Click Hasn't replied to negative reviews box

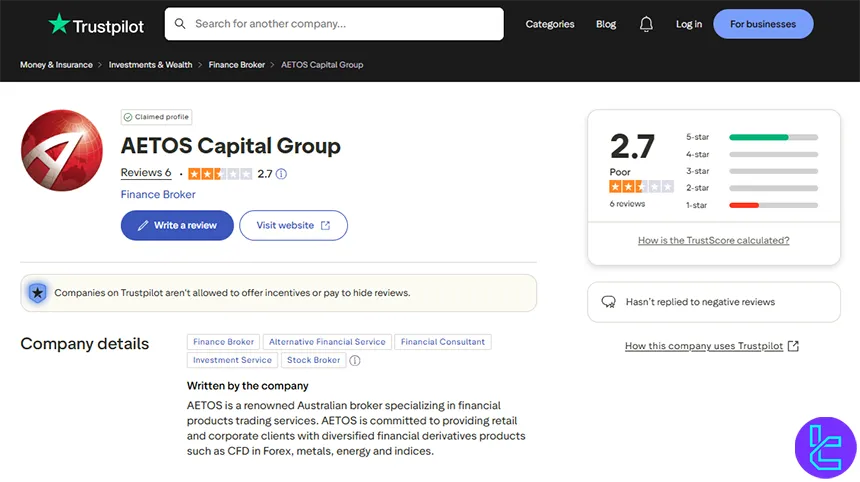point(714,302)
